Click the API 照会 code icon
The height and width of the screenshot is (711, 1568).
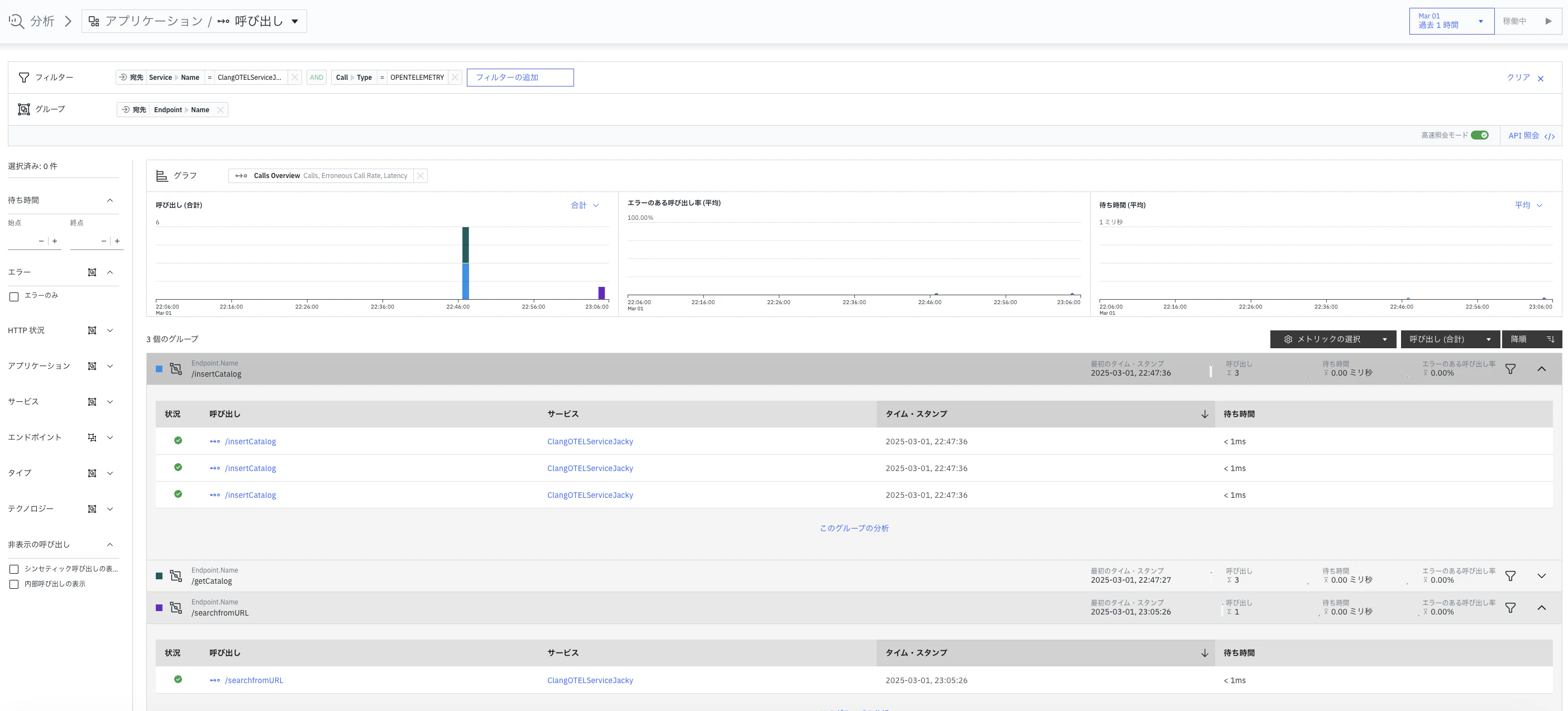[x=1549, y=136]
